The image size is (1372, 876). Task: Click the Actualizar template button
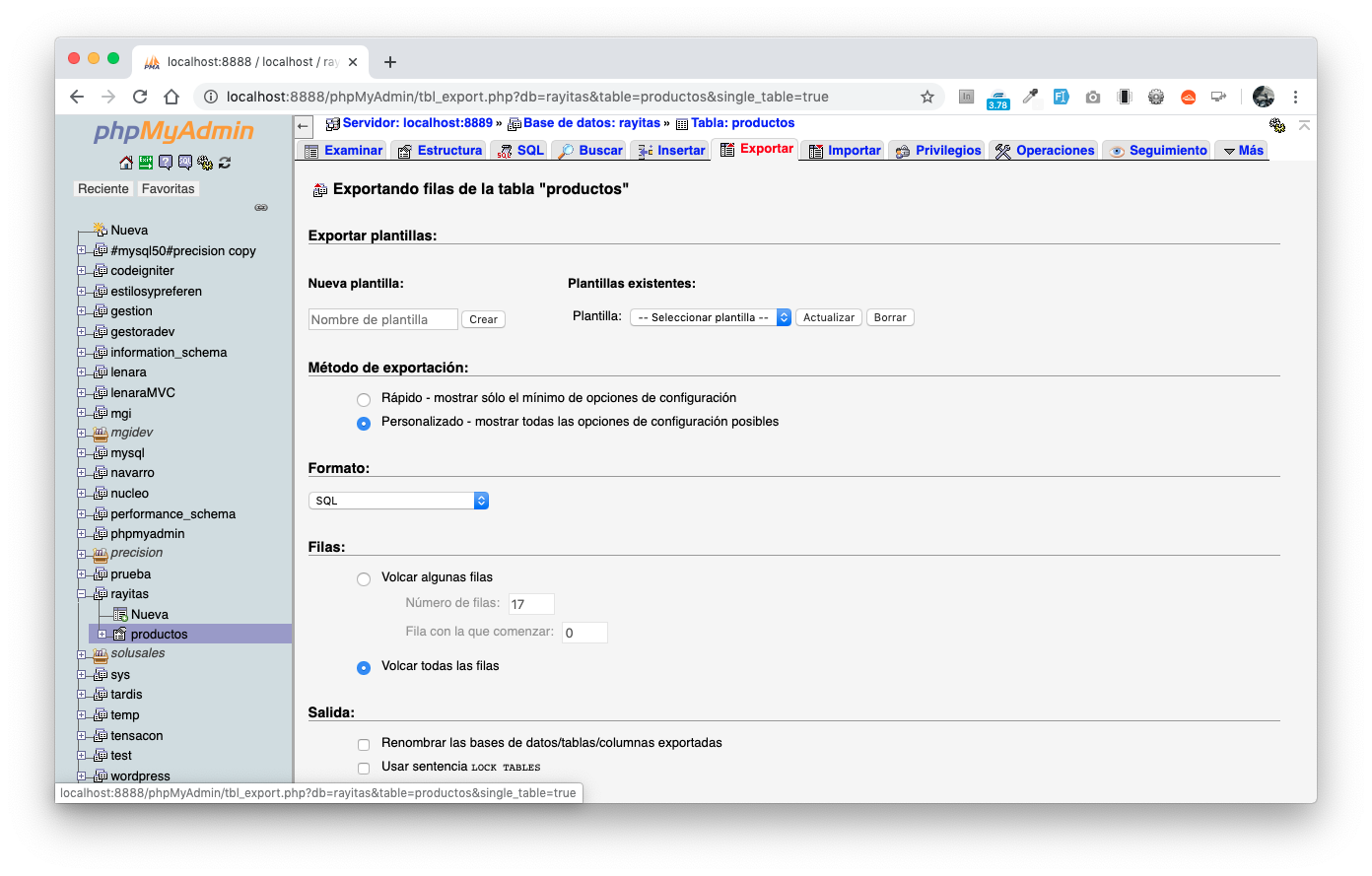point(829,317)
